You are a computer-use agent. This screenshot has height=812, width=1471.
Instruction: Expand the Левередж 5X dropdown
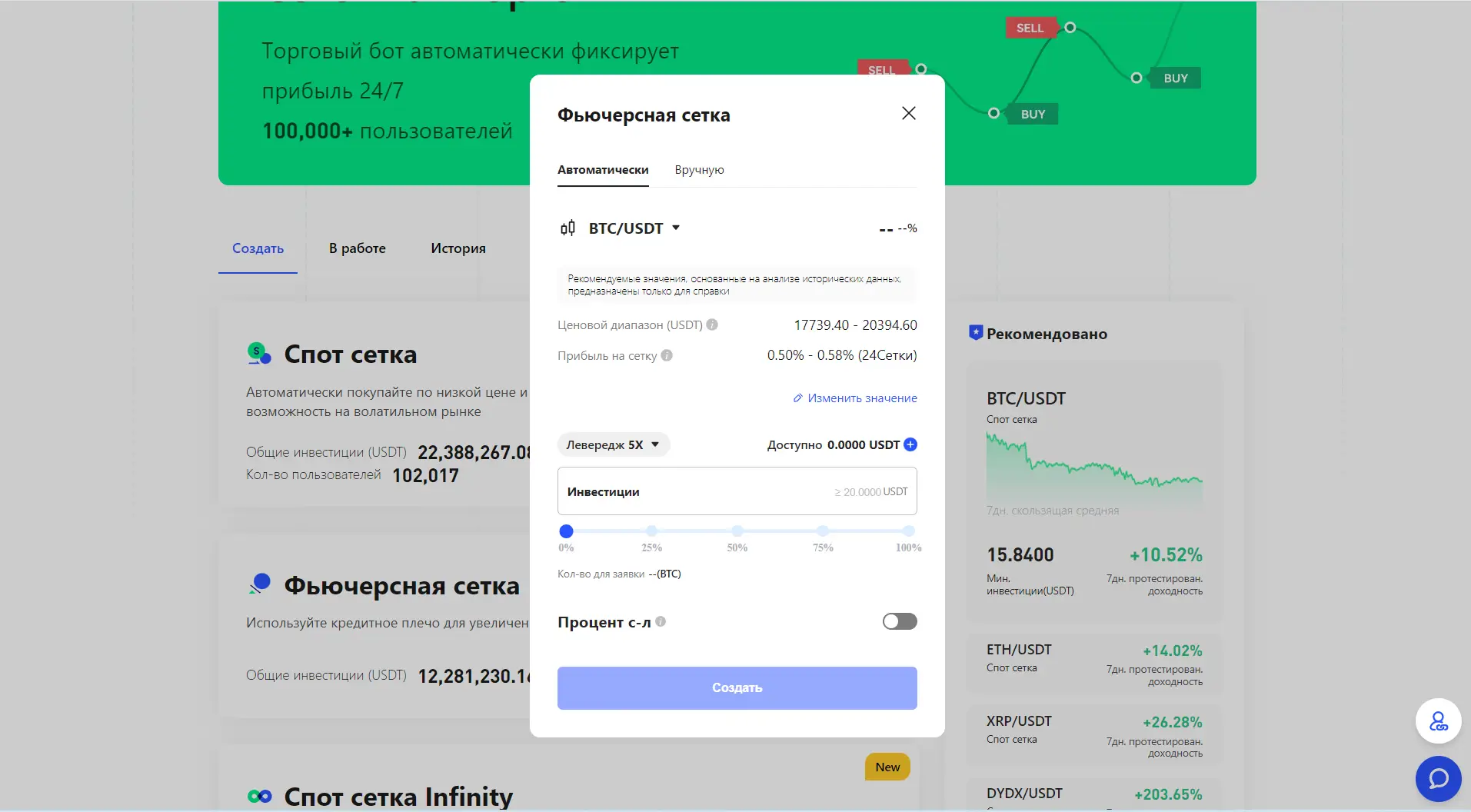pos(613,444)
